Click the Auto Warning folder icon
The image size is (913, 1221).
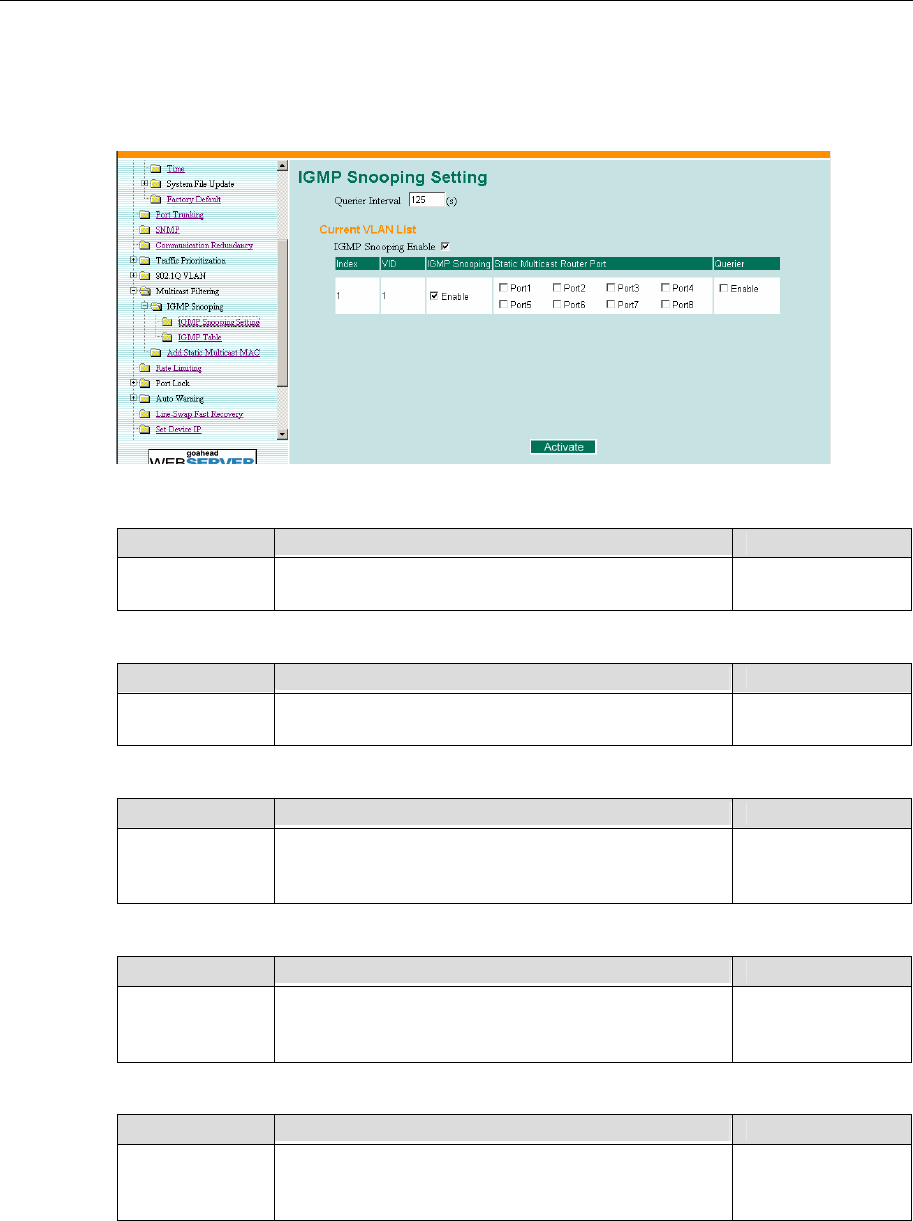pyautogui.click(x=145, y=398)
